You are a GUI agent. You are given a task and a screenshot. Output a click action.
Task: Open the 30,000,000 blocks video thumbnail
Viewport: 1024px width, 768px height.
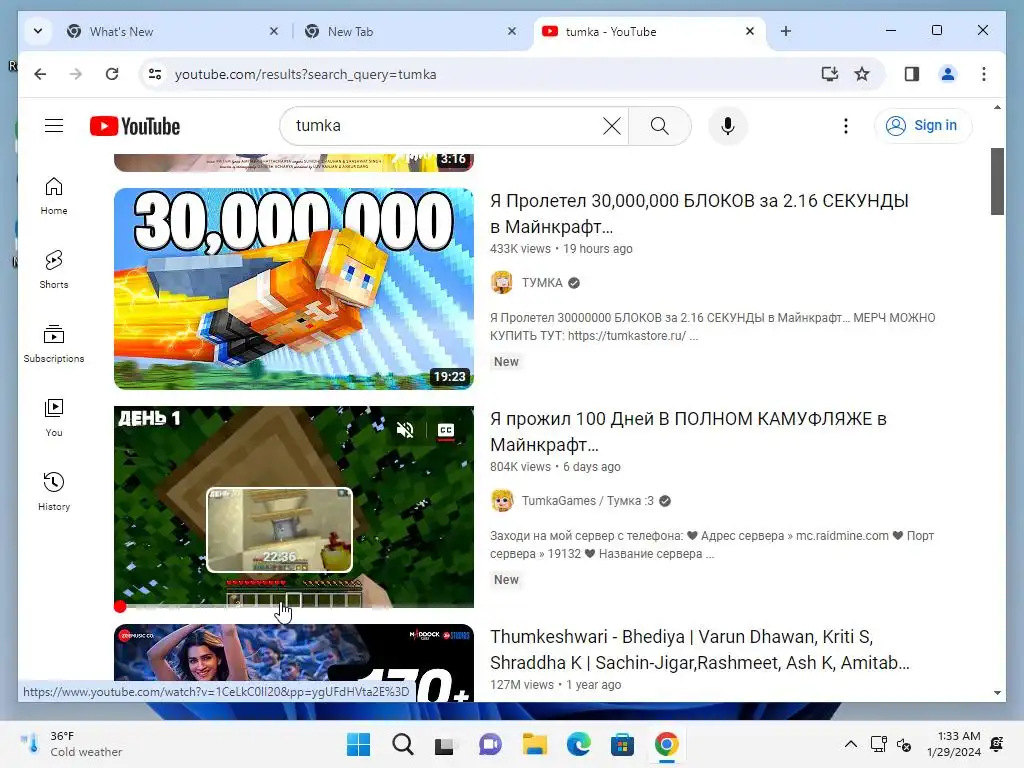tap(294, 289)
